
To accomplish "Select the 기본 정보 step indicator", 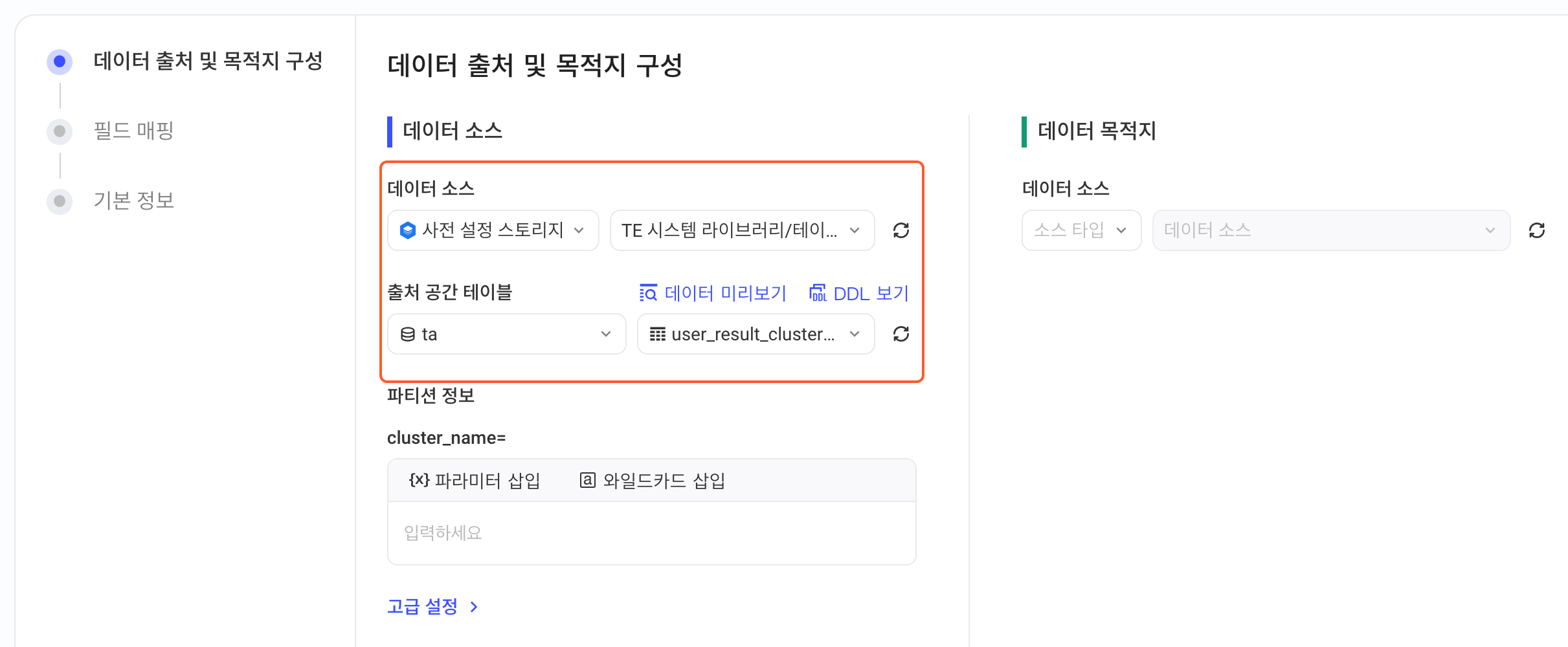I will (x=60, y=201).
